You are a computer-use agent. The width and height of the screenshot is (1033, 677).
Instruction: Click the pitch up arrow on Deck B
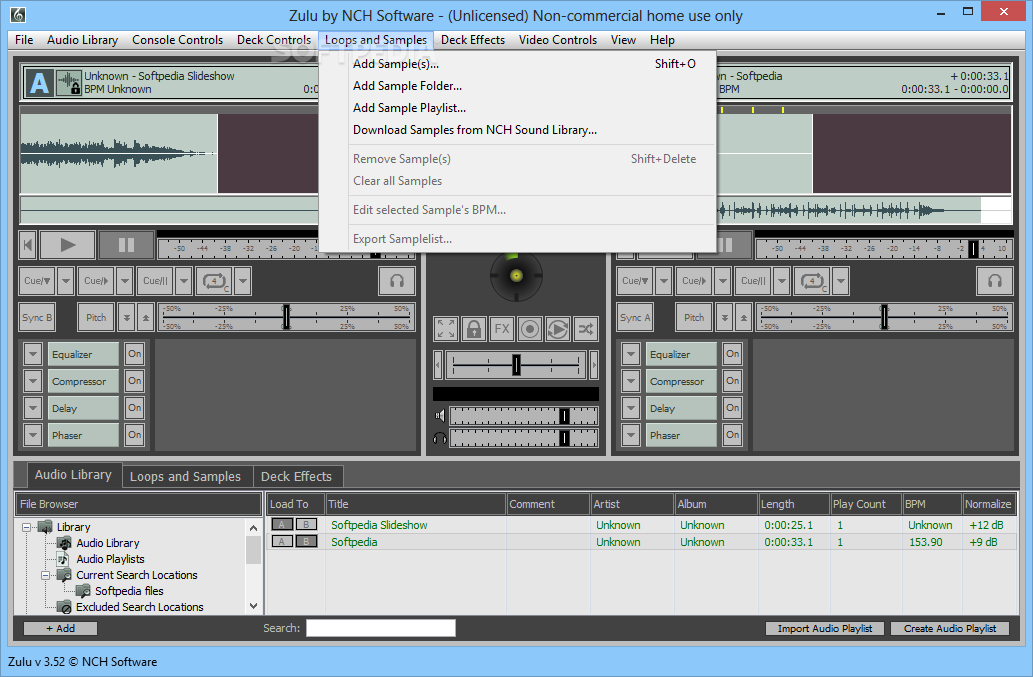coord(743,317)
